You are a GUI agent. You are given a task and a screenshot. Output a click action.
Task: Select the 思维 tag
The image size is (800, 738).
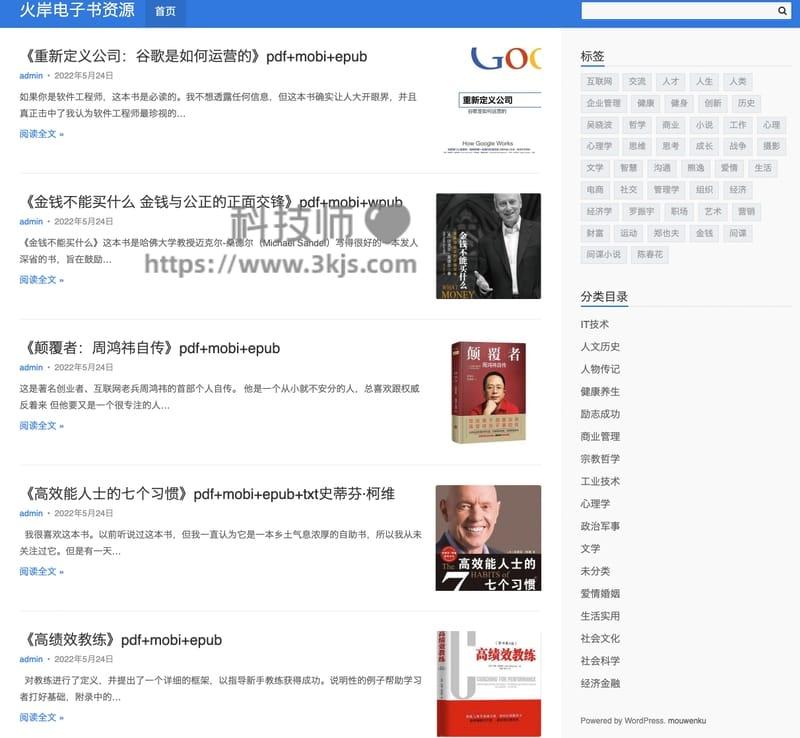click(637, 146)
